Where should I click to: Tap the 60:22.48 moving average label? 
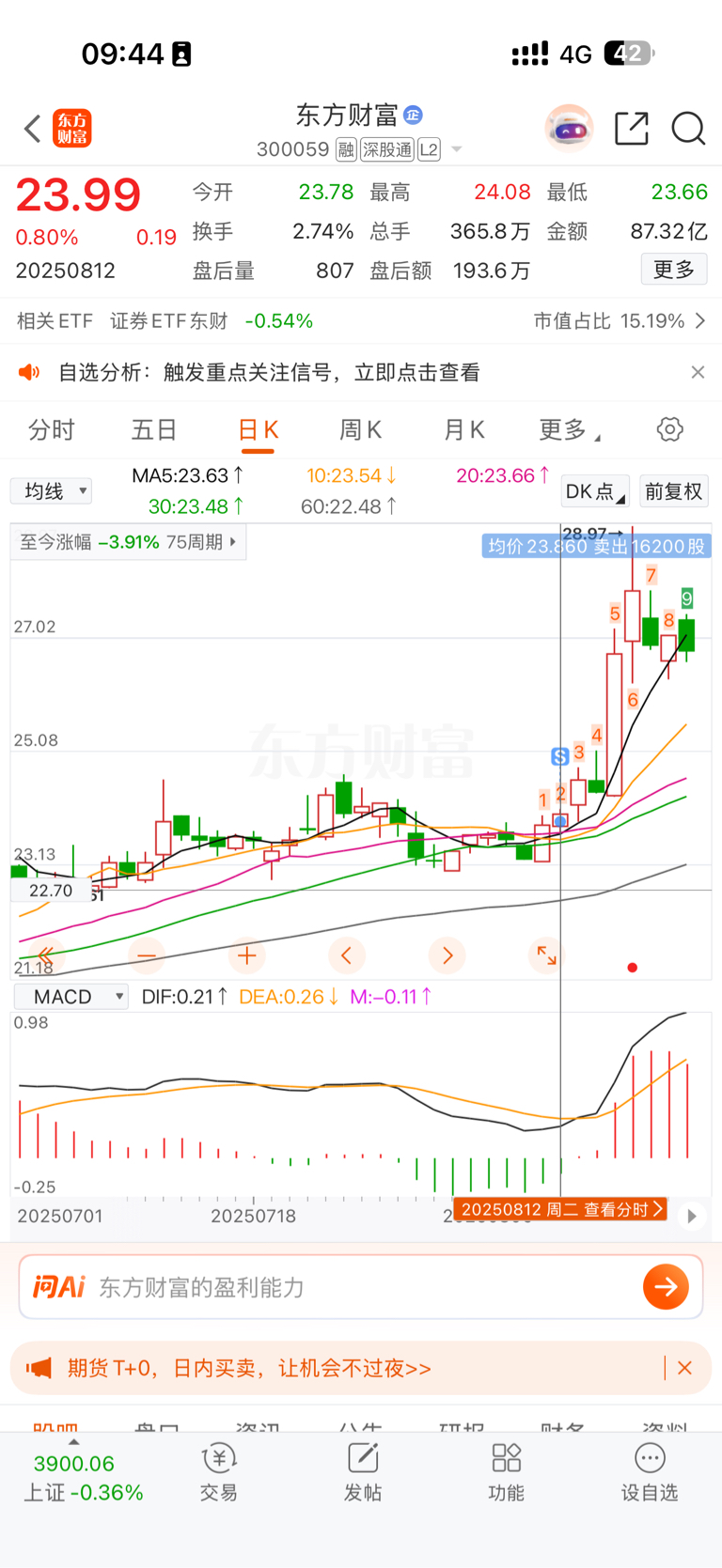(349, 506)
